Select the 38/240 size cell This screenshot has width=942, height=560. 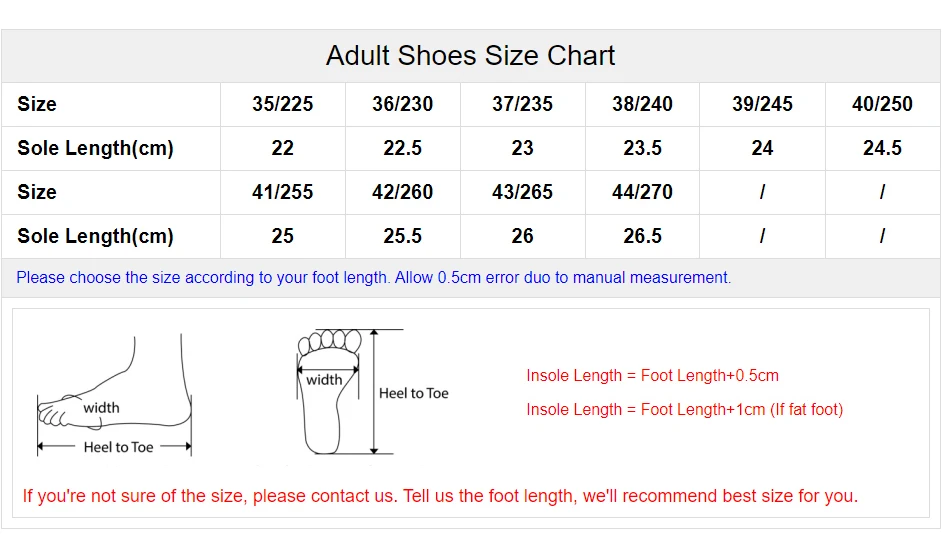tap(642, 104)
